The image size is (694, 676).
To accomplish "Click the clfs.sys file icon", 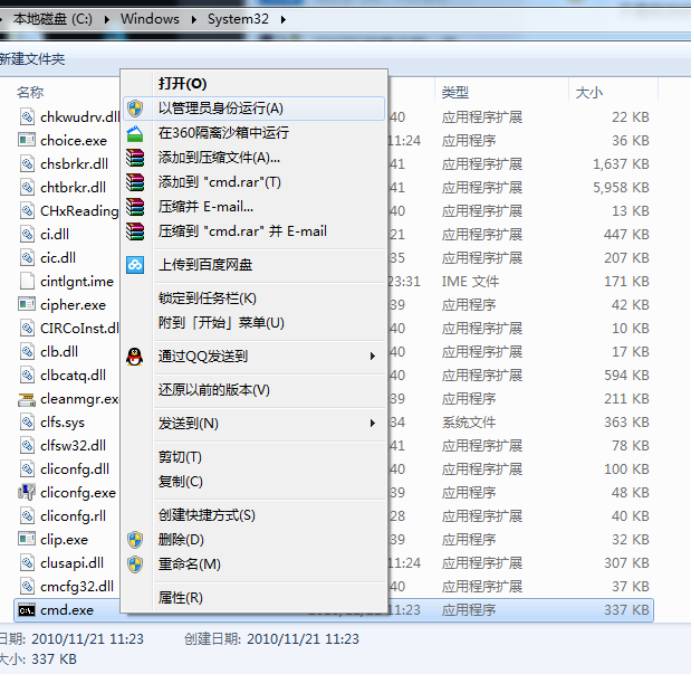I will click(x=27, y=422).
